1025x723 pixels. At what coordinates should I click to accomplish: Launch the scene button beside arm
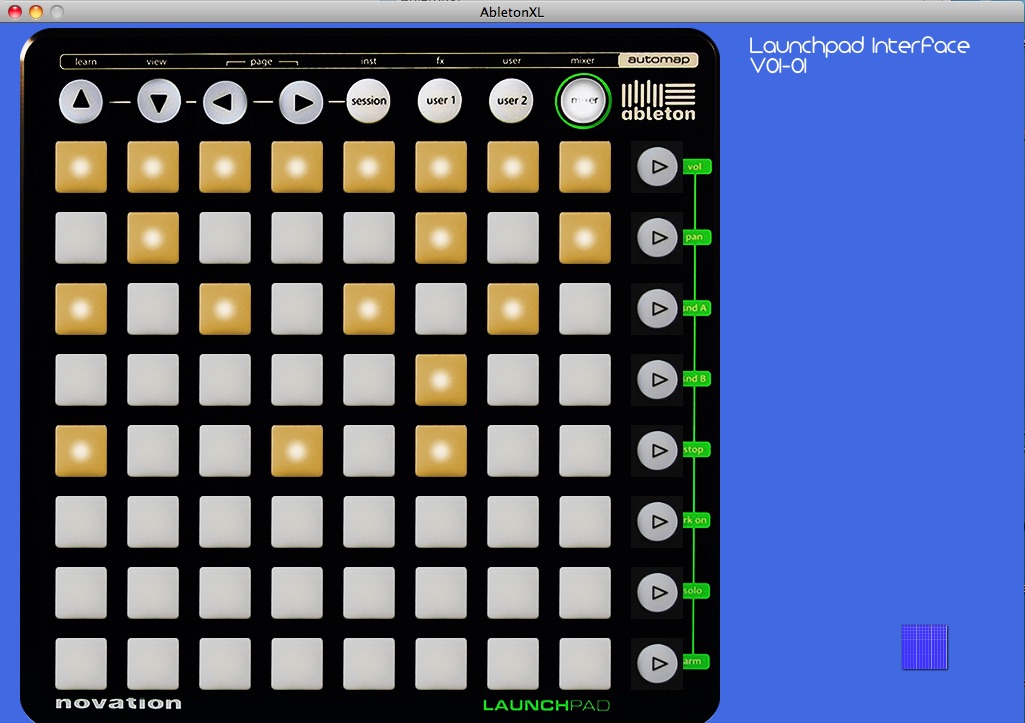tap(658, 664)
